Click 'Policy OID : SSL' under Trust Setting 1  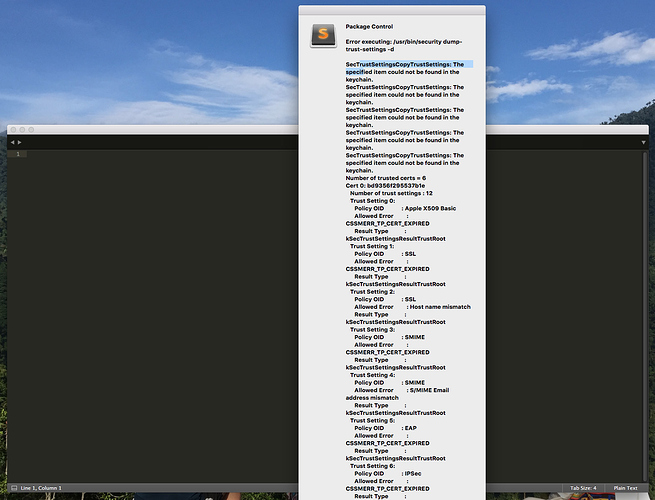point(385,254)
